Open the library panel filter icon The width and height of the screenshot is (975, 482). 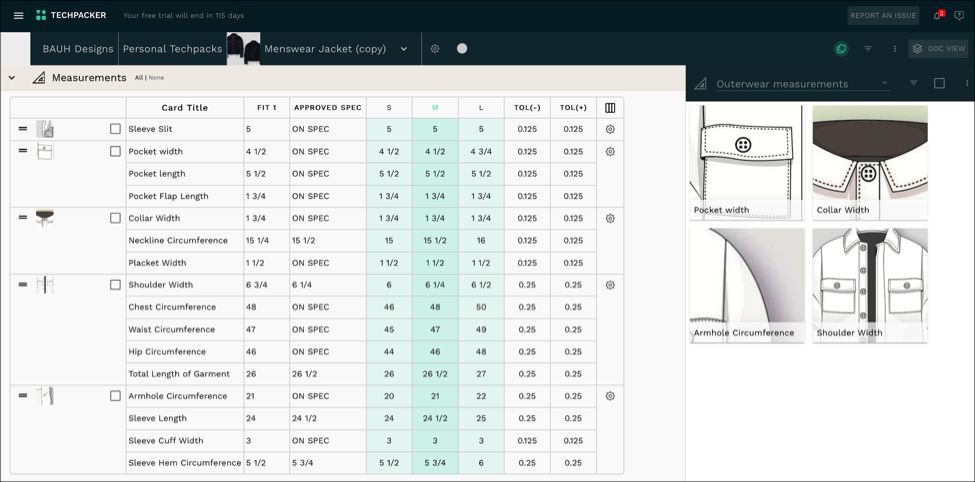[913, 83]
